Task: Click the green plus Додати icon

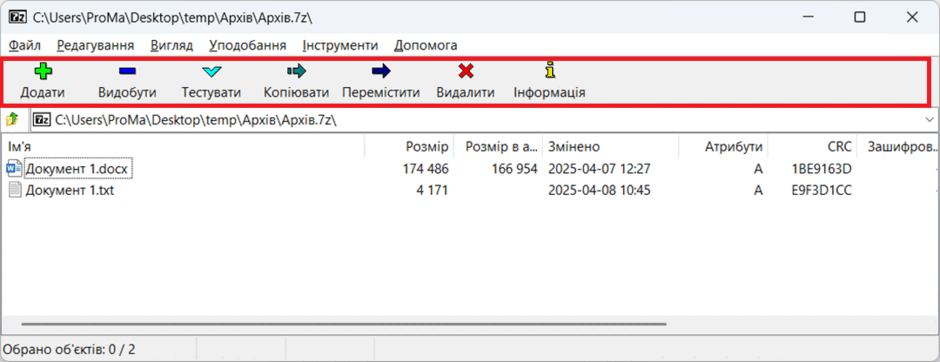Action: [43, 72]
